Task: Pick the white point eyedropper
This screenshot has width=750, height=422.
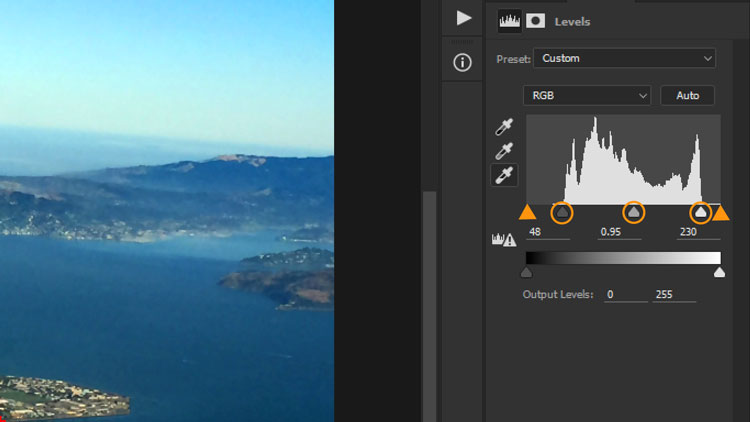Action: click(504, 175)
